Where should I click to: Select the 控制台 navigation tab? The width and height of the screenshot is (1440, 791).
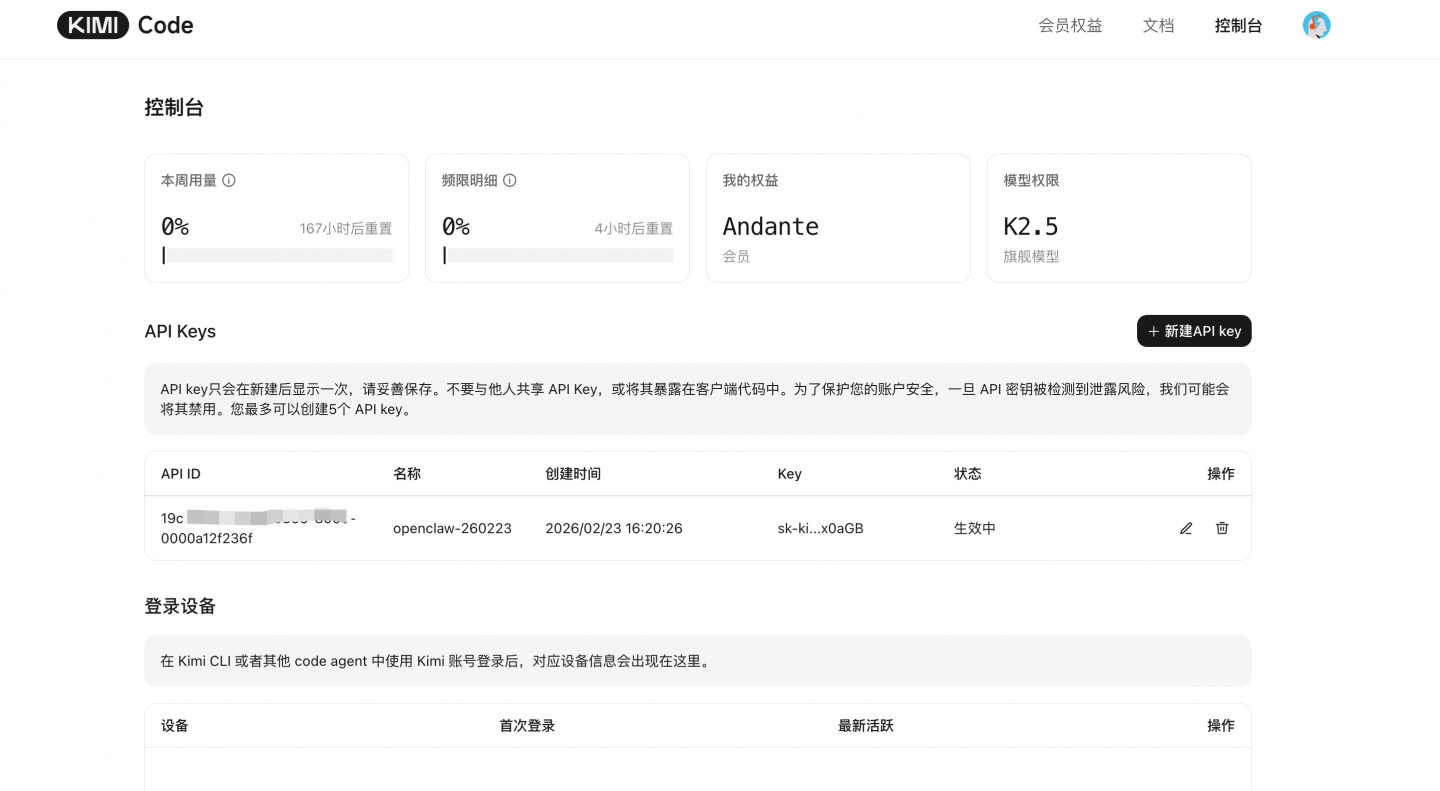click(1238, 25)
